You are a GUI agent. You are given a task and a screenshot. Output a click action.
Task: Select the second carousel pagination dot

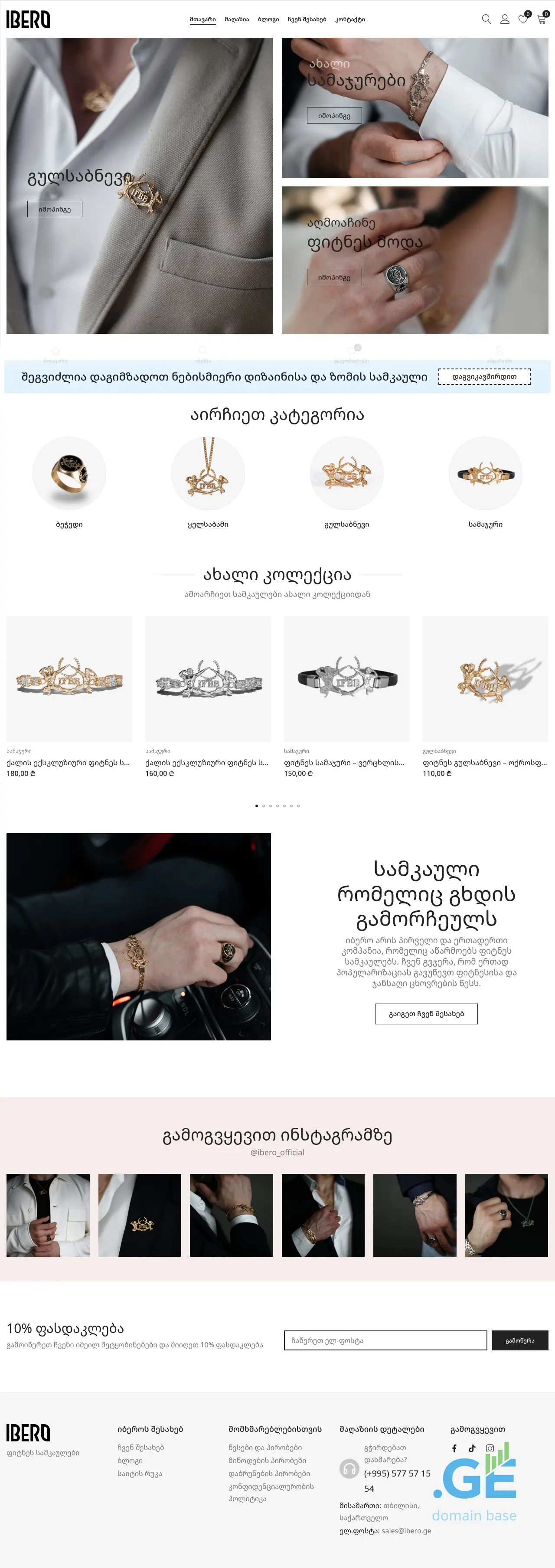point(264,805)
